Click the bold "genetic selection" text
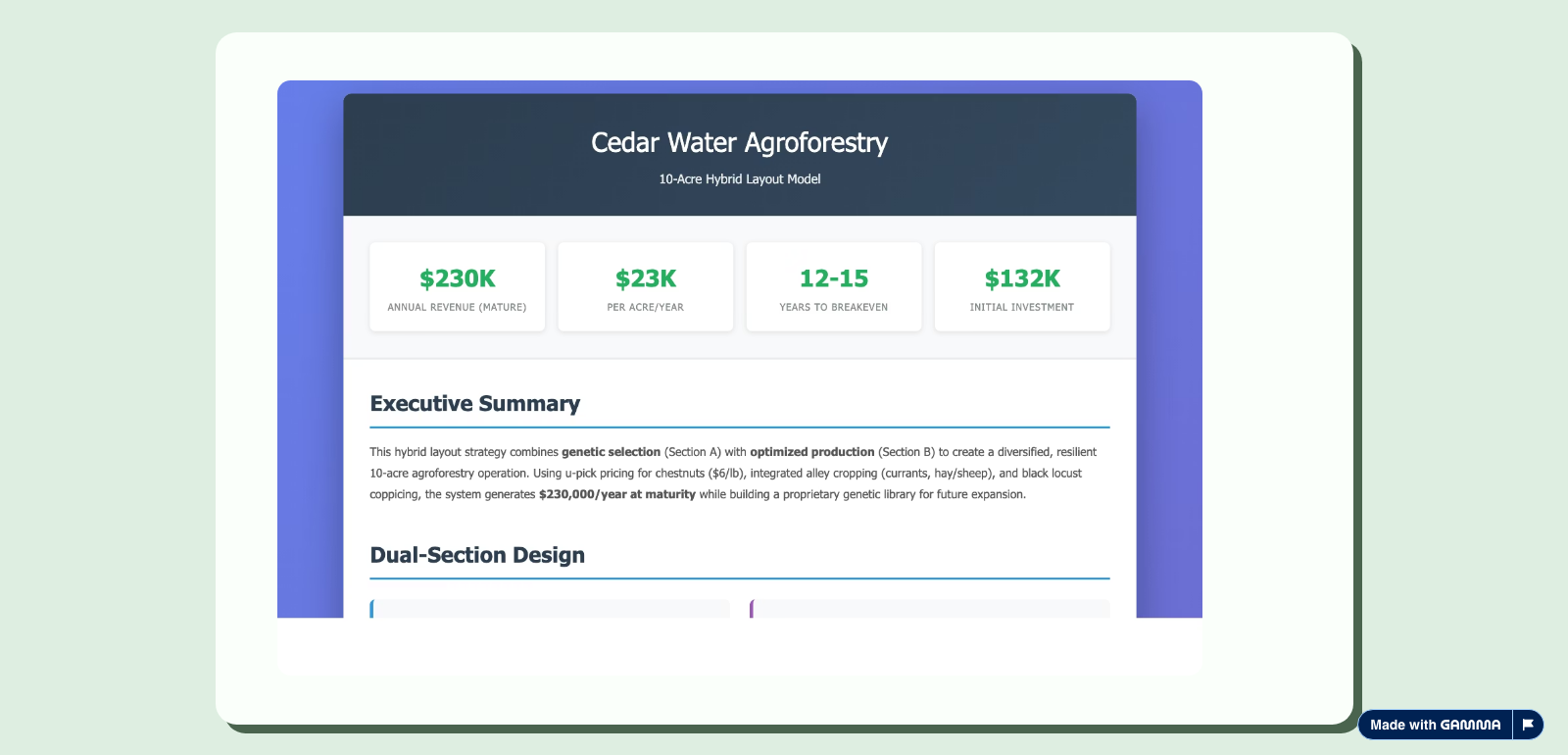This screenshot has height=755, width=1568. pyautogui.click(x=611, y=452)
